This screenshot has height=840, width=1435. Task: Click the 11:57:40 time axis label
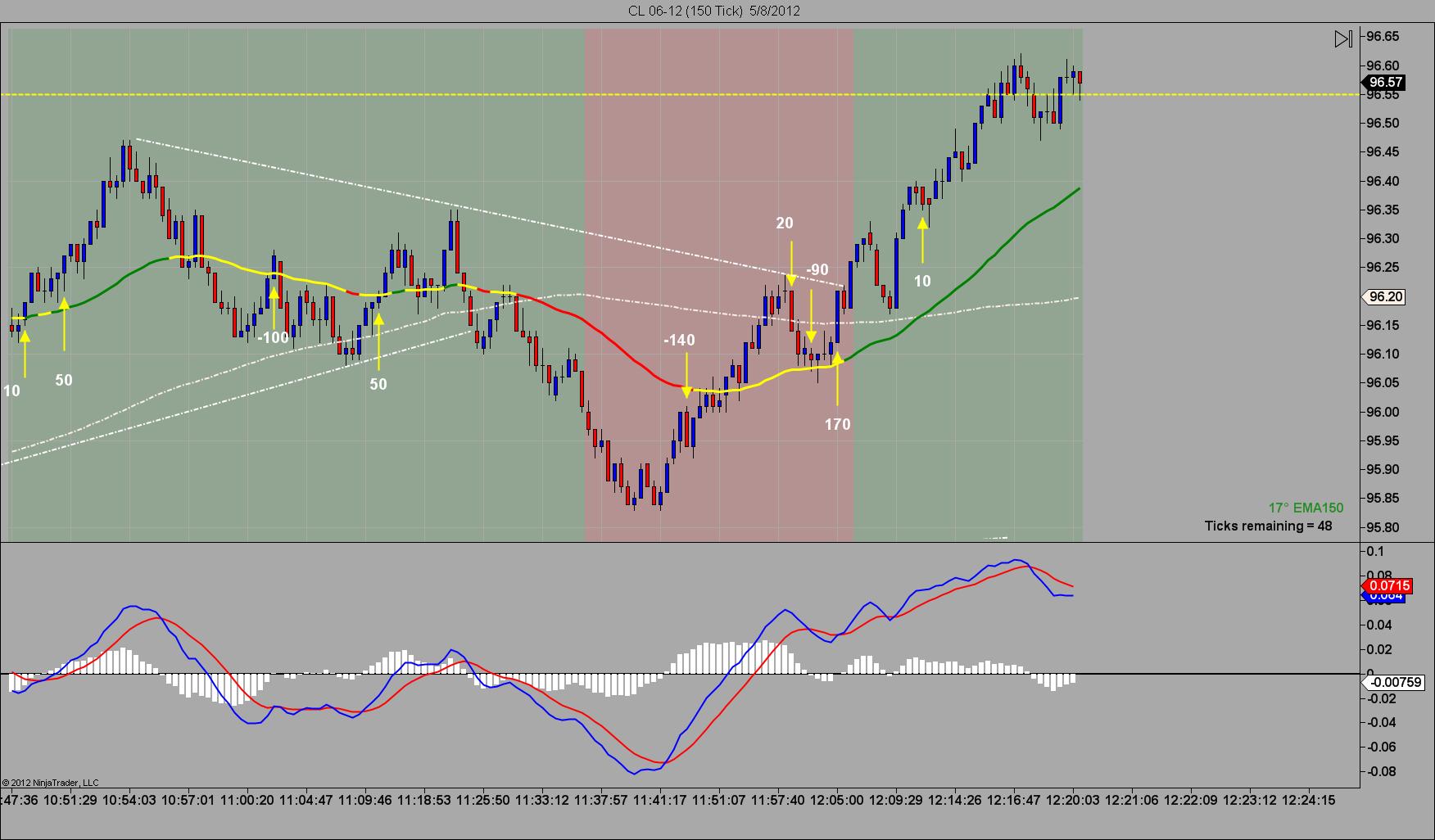(778, 800)
